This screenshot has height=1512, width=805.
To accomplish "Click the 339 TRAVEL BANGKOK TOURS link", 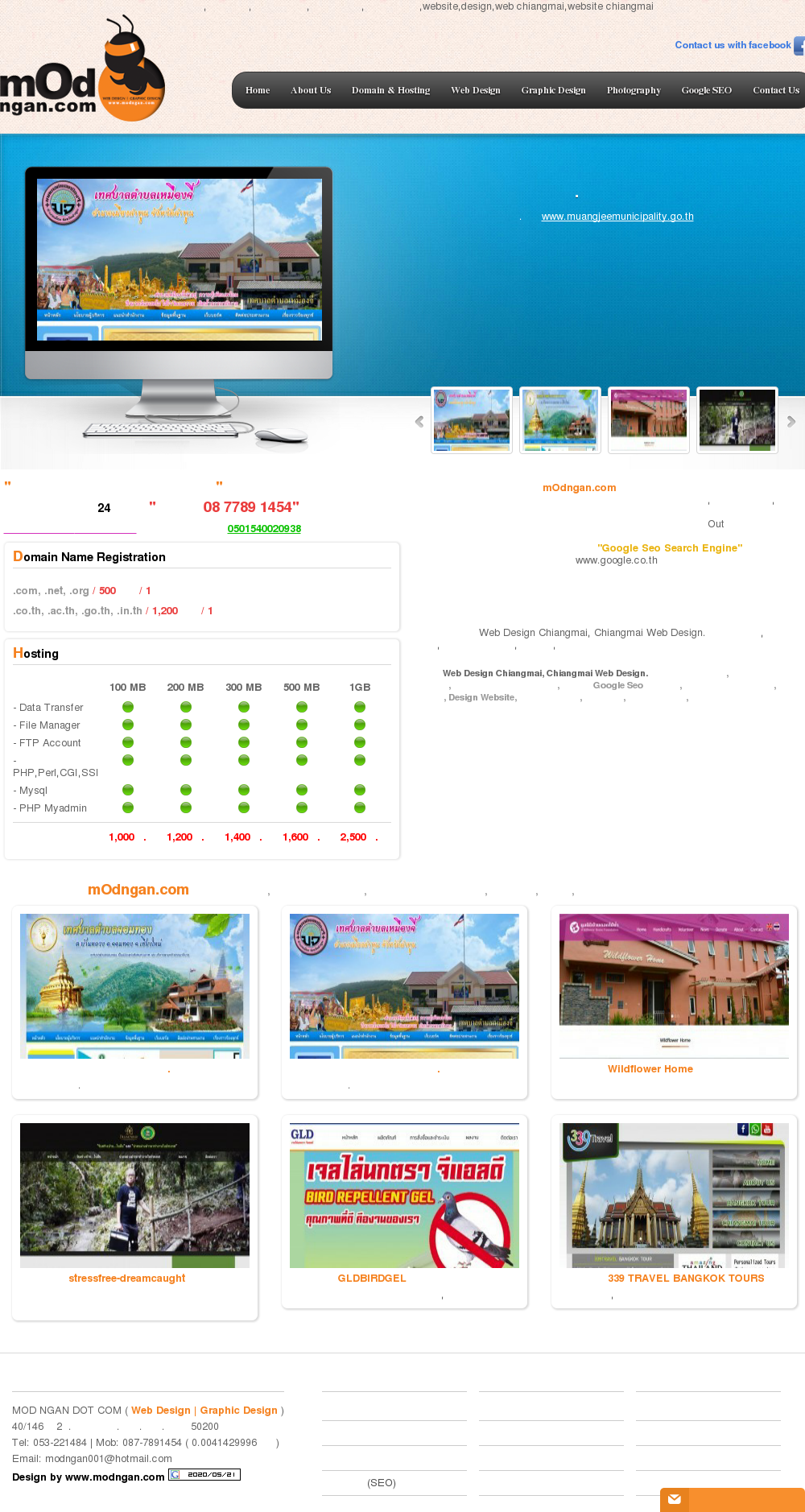I will coord(686,1279).
